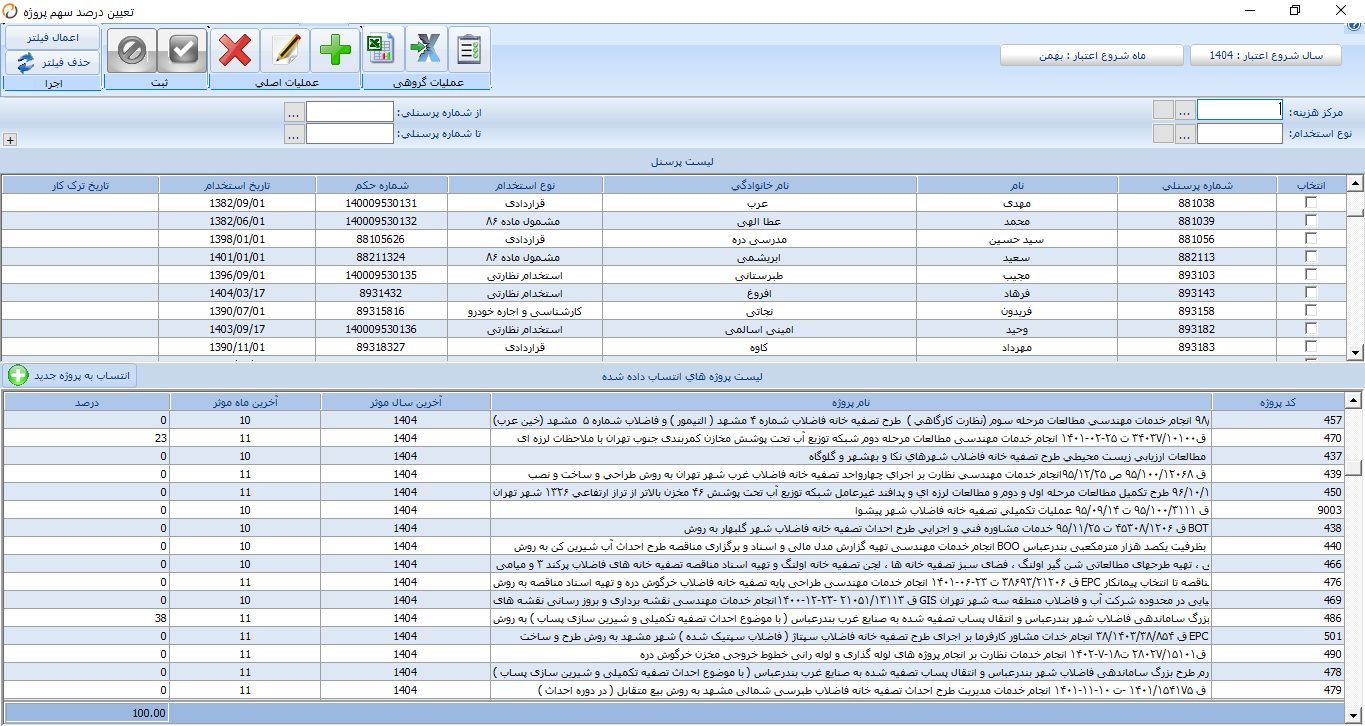Click percent value 23 in project 470 row
The image size is (1365, 726).
pyautogui.click(x=160, y=438)
